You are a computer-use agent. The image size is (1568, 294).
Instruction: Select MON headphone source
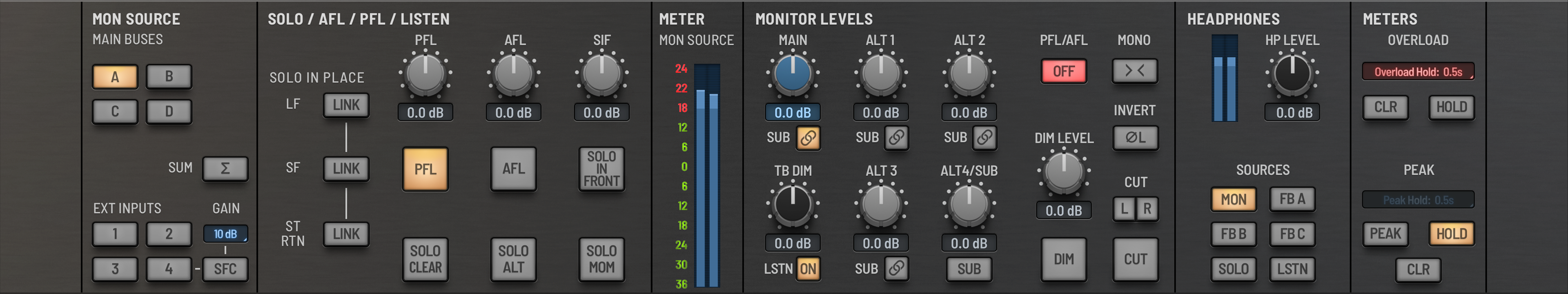click(x=1234, y=199)
